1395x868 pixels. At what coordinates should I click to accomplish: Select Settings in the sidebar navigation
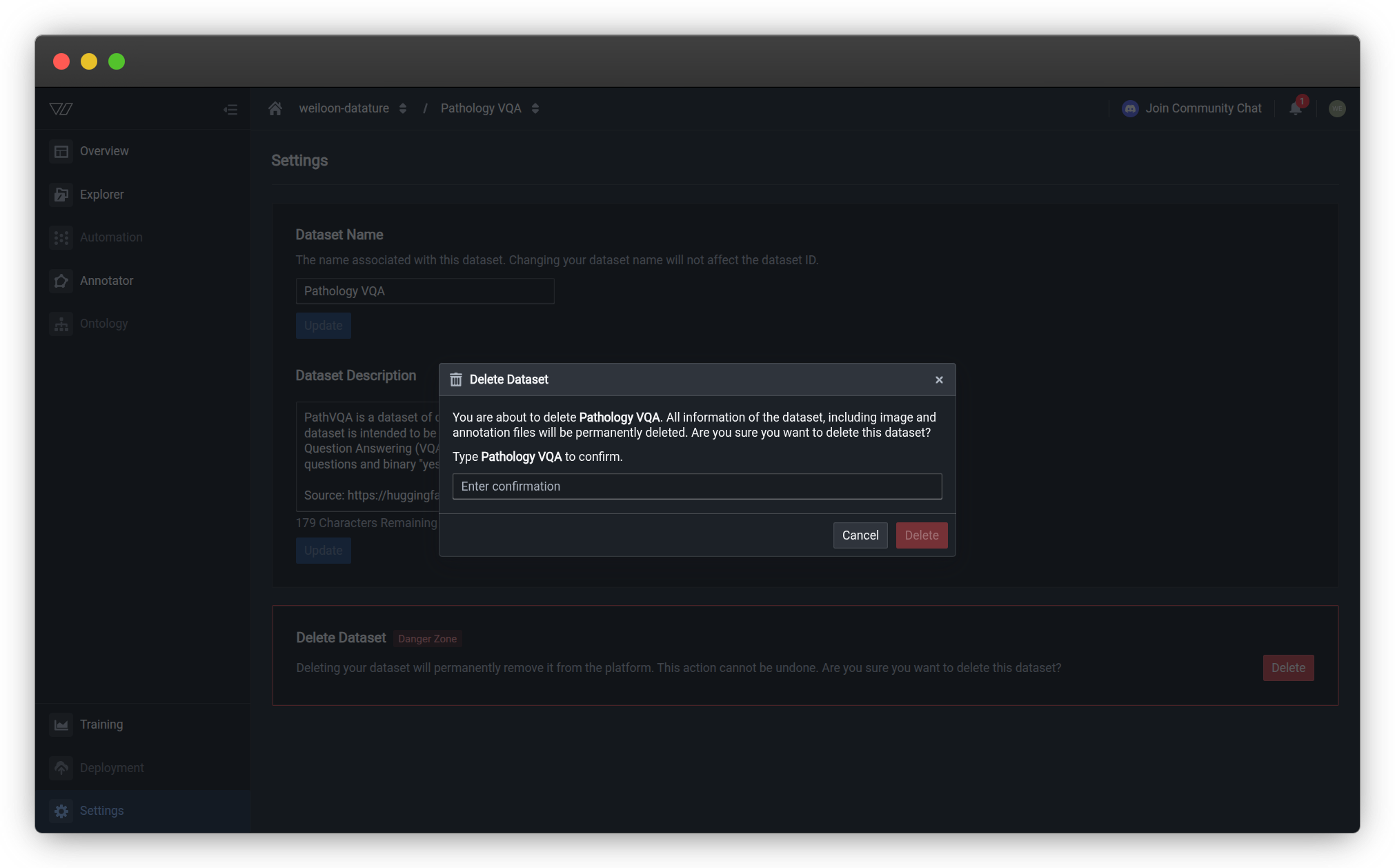coord(101,811)
